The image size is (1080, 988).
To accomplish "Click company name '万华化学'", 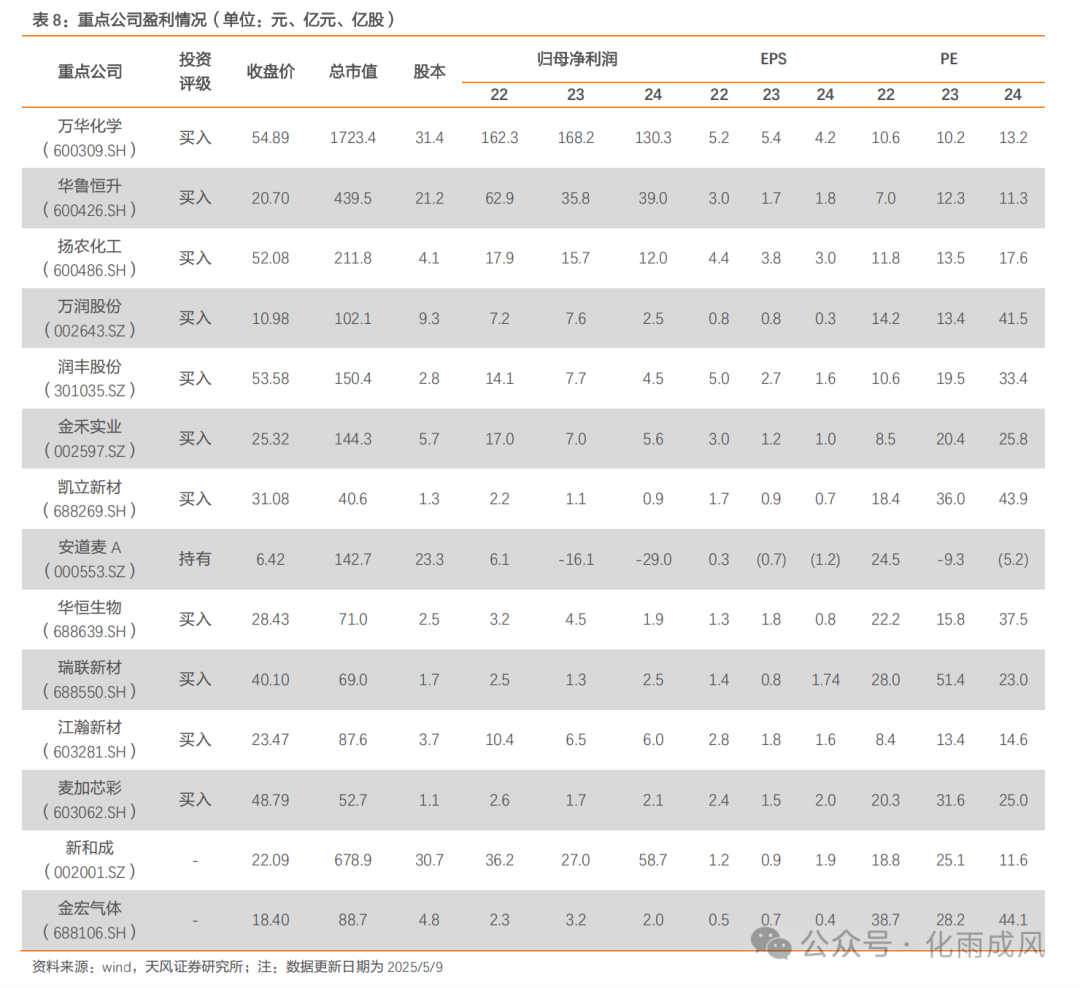I will [x=90, y=126].
